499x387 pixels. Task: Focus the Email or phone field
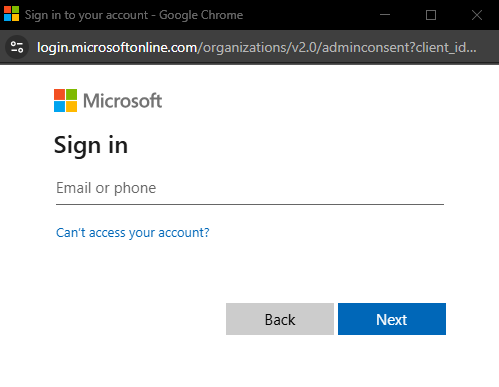[x=250, y=188]
